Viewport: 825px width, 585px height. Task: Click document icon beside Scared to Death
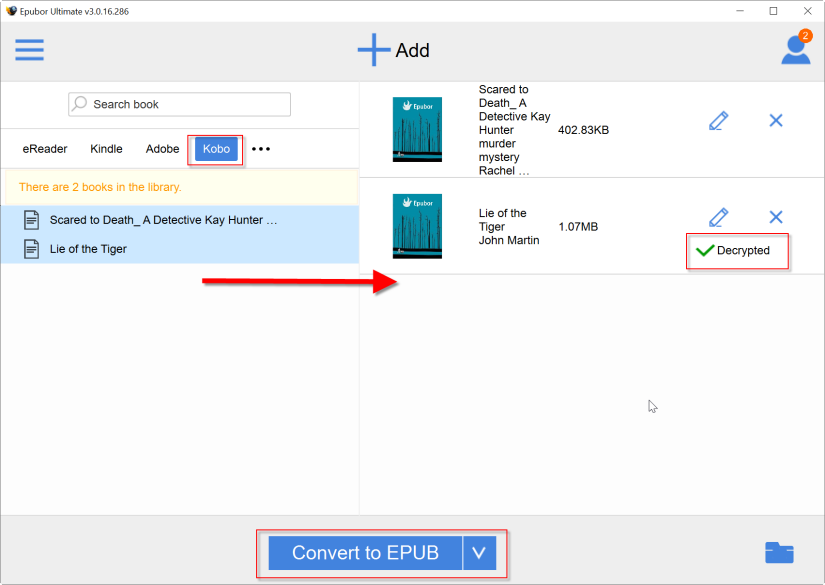point(32,220)
